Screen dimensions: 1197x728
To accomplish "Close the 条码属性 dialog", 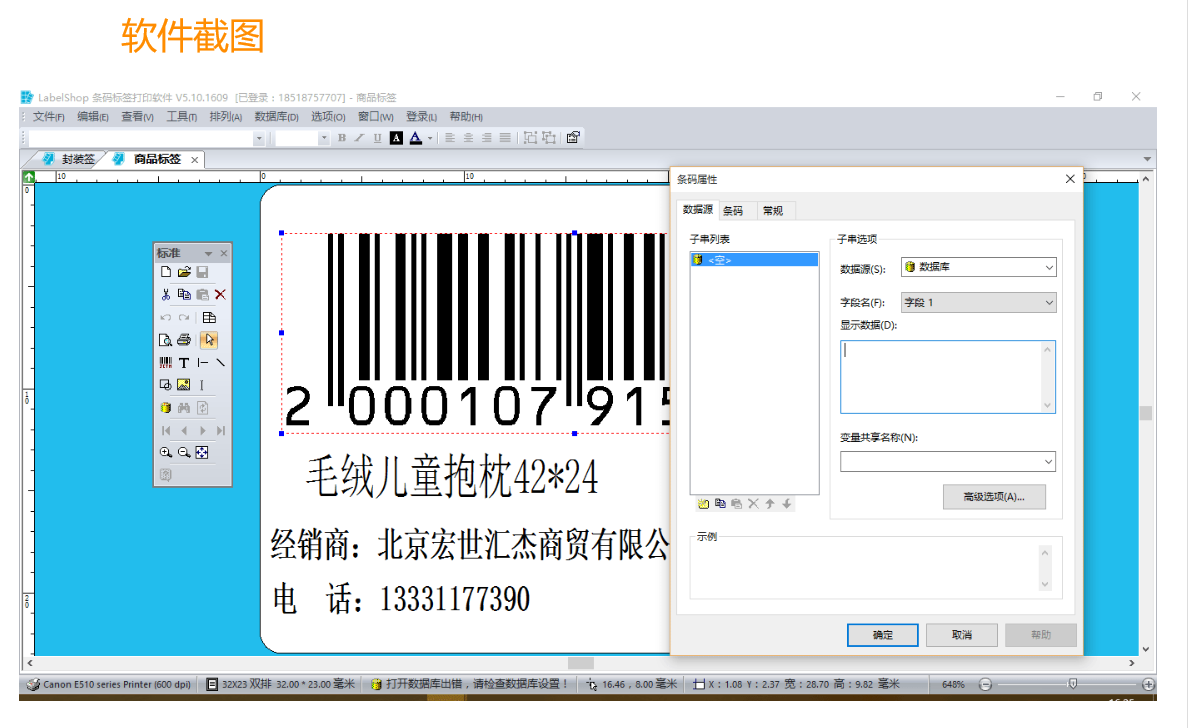I will (1070, 179).
